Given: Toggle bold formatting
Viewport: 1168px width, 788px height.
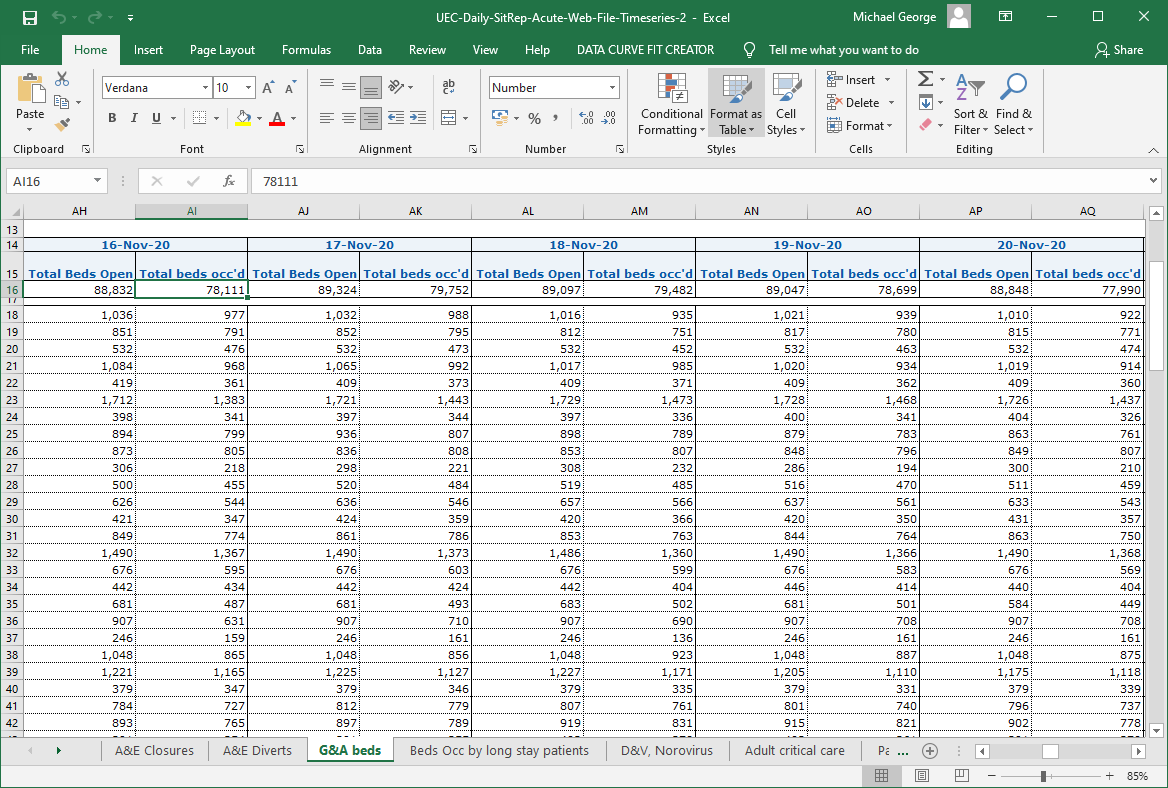Looking at the screenshot, I should click(x=112, y=118).
